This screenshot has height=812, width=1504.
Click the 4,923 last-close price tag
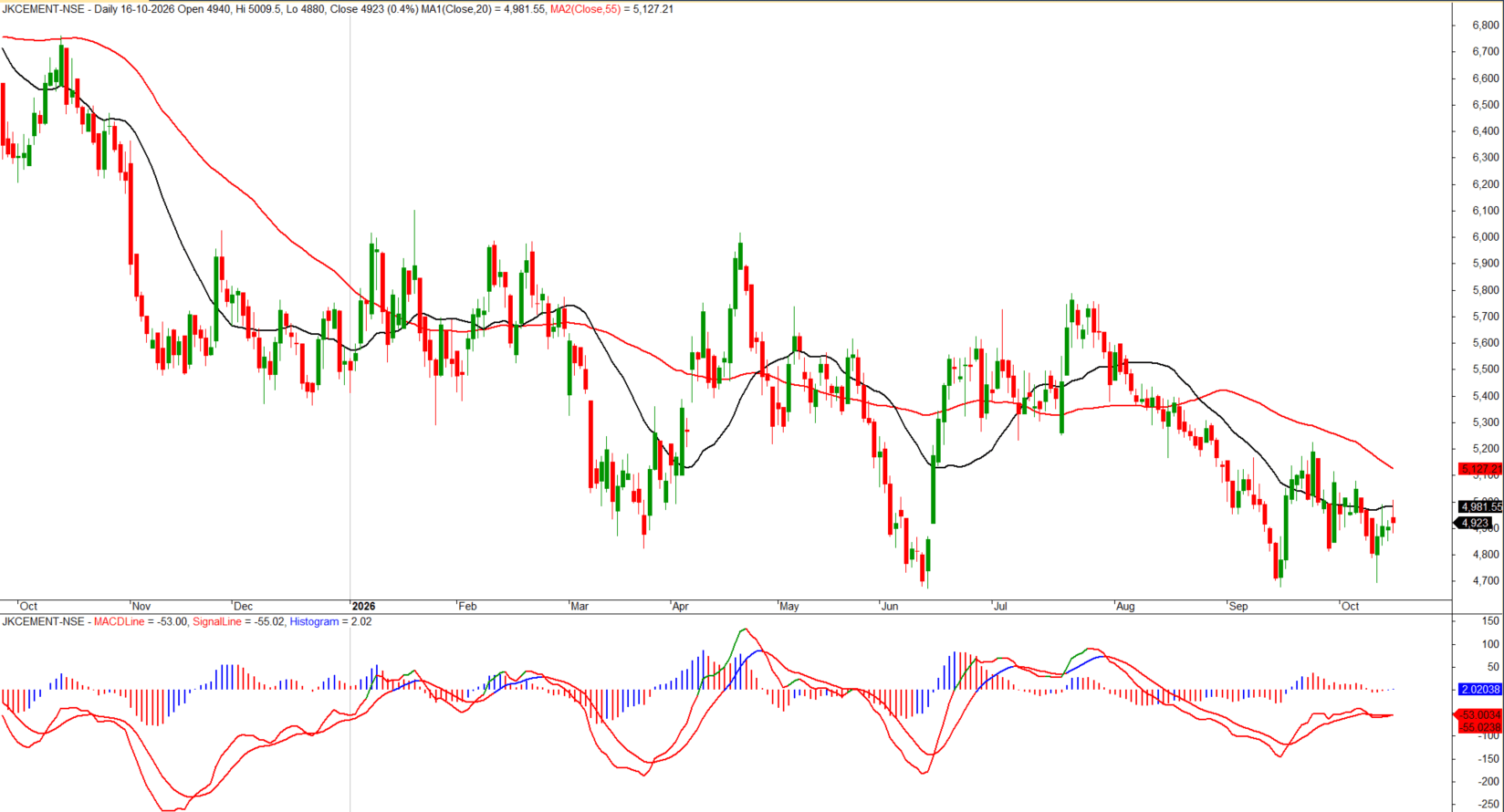click(x=1475, y=523)
